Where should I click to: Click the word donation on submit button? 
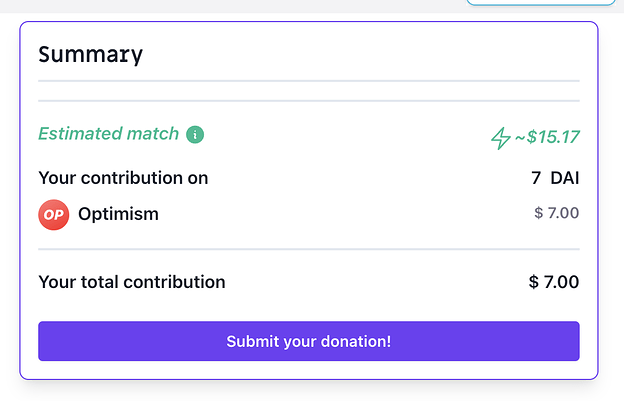tap(356, 341)
